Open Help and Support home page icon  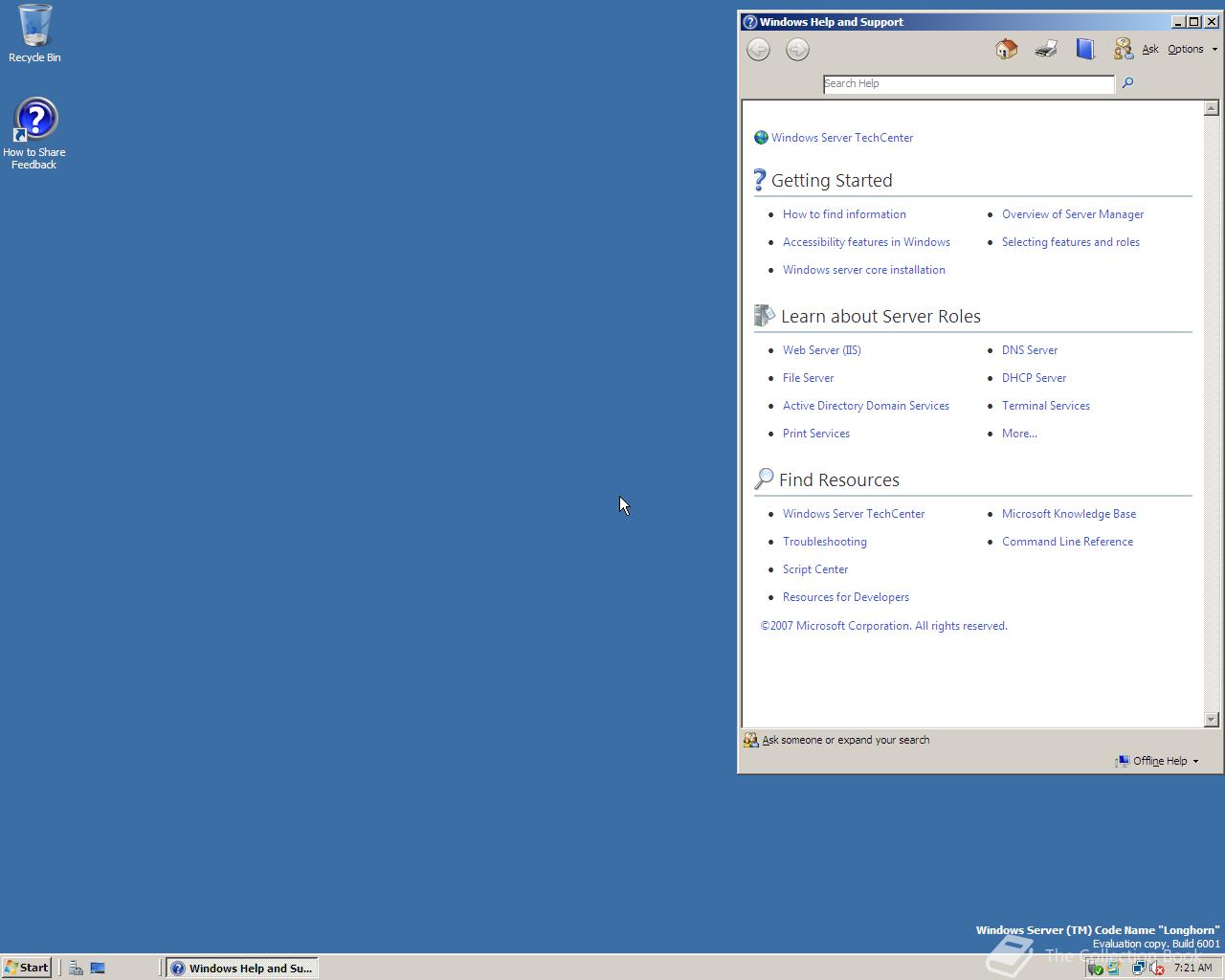point(1006,49)
